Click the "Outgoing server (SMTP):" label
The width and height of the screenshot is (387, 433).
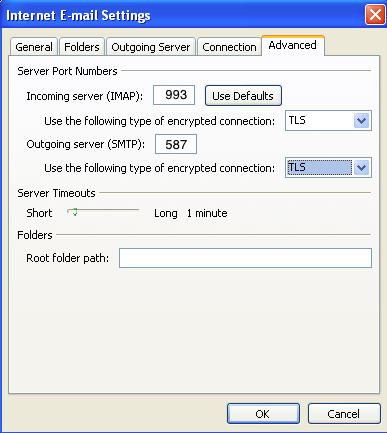pyautogui.click(x=86, y=144)
